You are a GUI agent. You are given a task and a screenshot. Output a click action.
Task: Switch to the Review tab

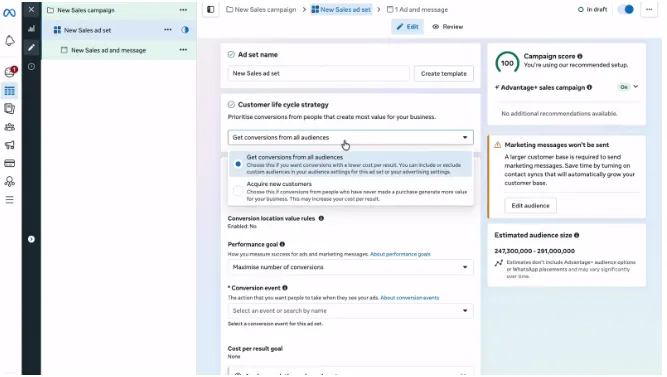[x=448, y=27]
